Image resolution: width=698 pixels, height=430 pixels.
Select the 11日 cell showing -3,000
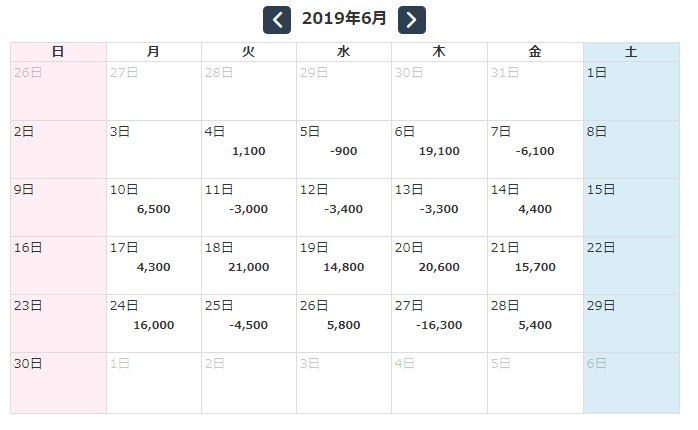tap(248, 208)
